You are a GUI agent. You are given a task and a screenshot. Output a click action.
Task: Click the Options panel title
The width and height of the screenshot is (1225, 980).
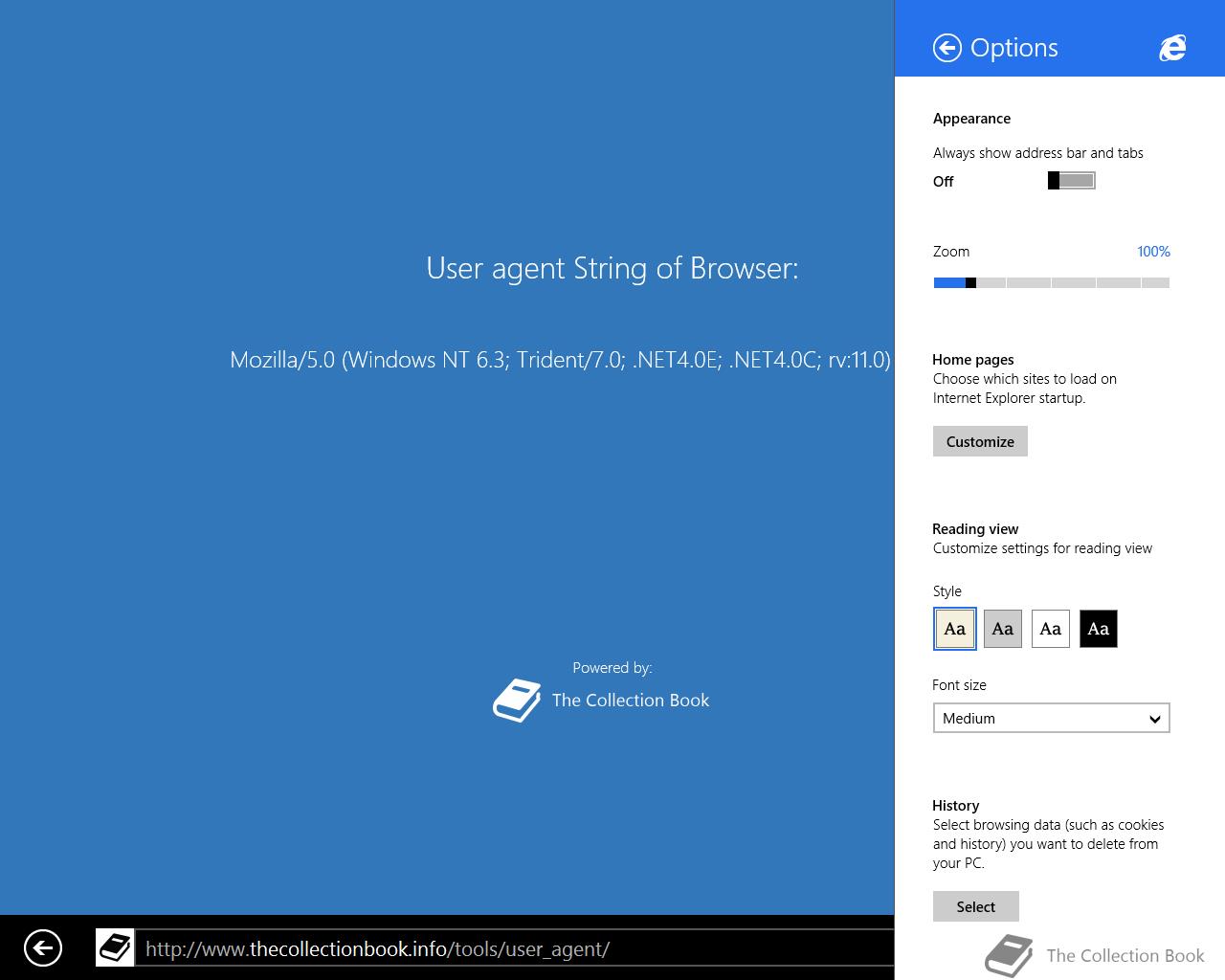pyautogui.click(x=1014, y=48)
